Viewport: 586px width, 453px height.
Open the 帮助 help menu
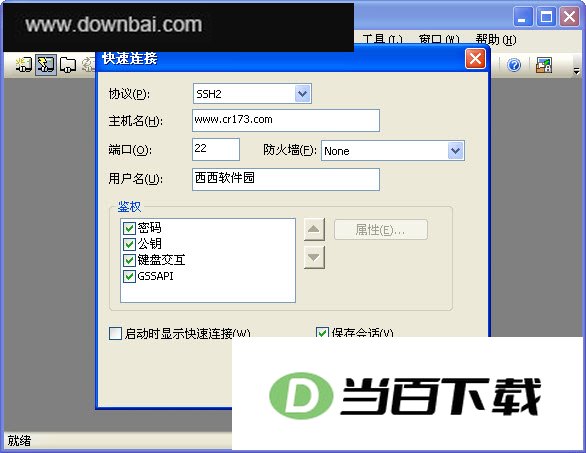[496, 40]
